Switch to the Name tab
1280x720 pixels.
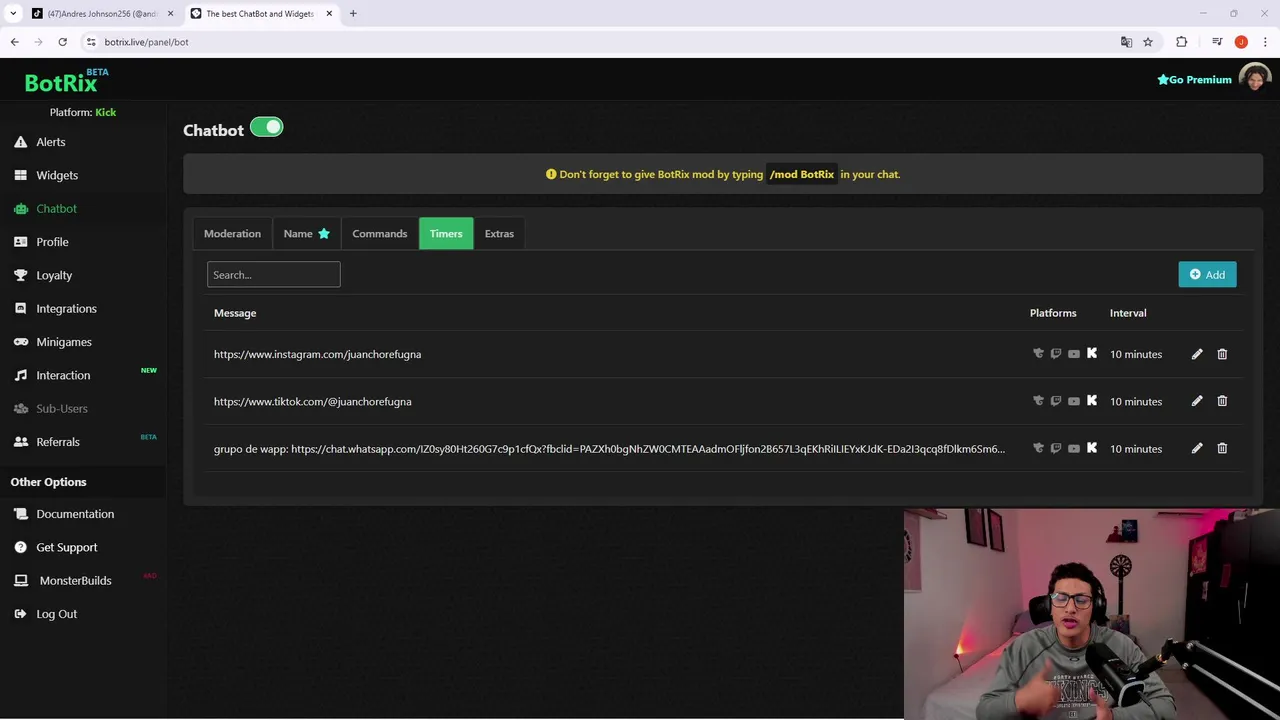[306, 233]
